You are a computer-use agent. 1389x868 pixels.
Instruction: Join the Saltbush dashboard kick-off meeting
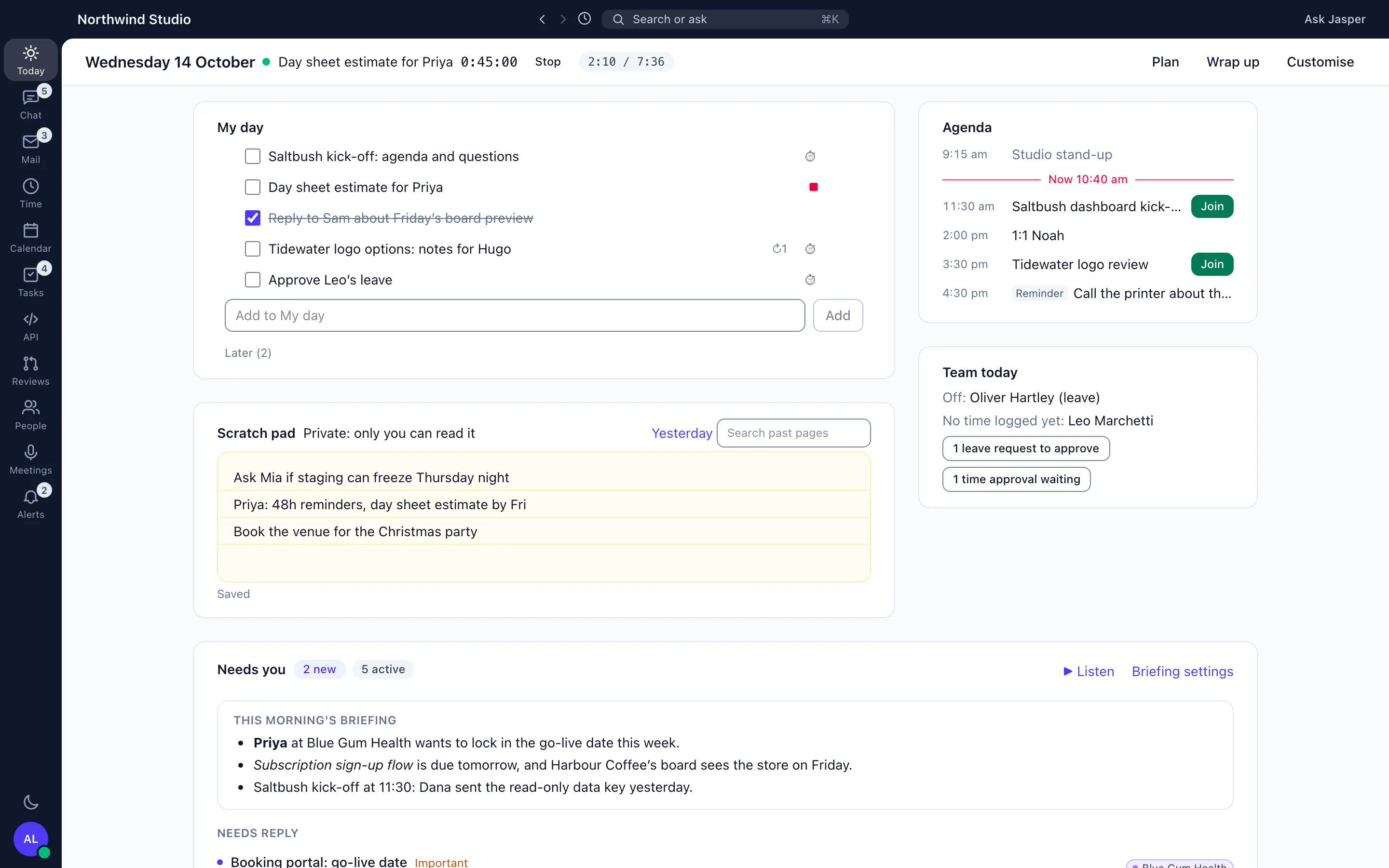[x=1212, y=207]
